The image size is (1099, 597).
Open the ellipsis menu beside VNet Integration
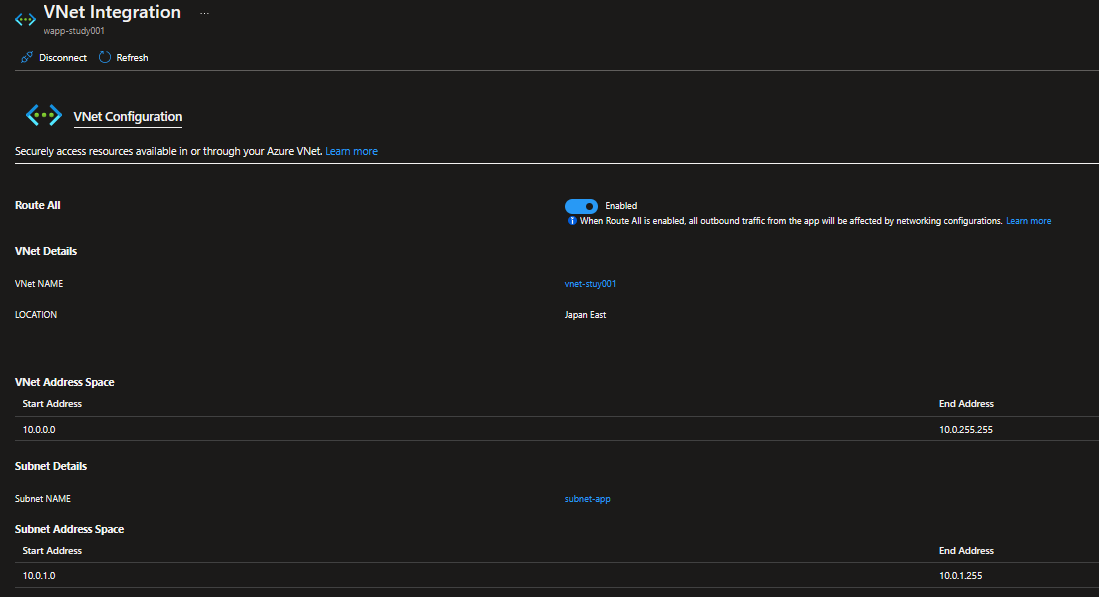click(x=204, y=13)
